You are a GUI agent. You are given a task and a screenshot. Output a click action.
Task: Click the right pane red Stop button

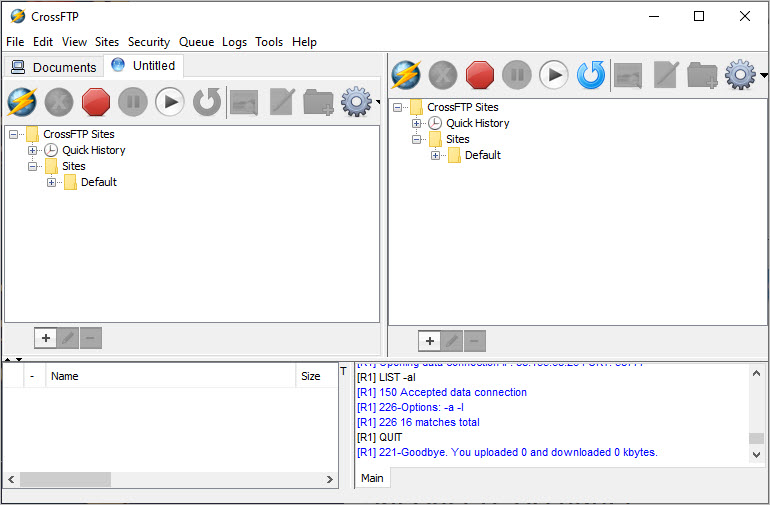[480, 75]
